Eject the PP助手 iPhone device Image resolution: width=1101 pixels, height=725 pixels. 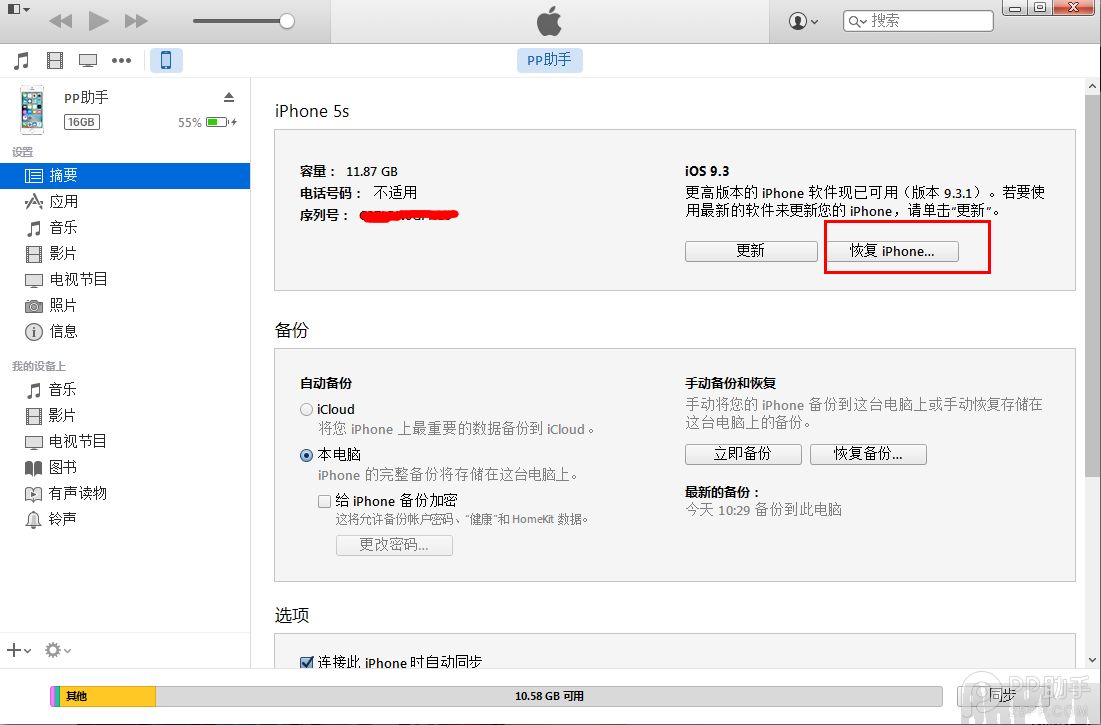pyautogui.click(x=229, y=97)
